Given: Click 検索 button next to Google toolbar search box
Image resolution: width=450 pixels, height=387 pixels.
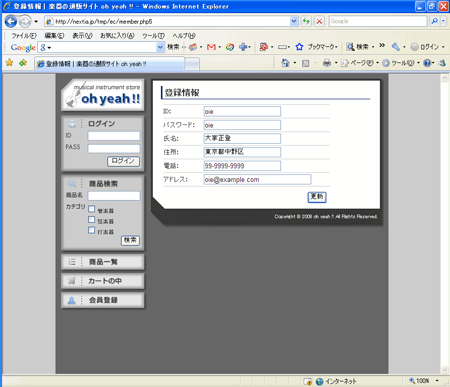Looking at the screenshot, I should (x=173, y=47).
